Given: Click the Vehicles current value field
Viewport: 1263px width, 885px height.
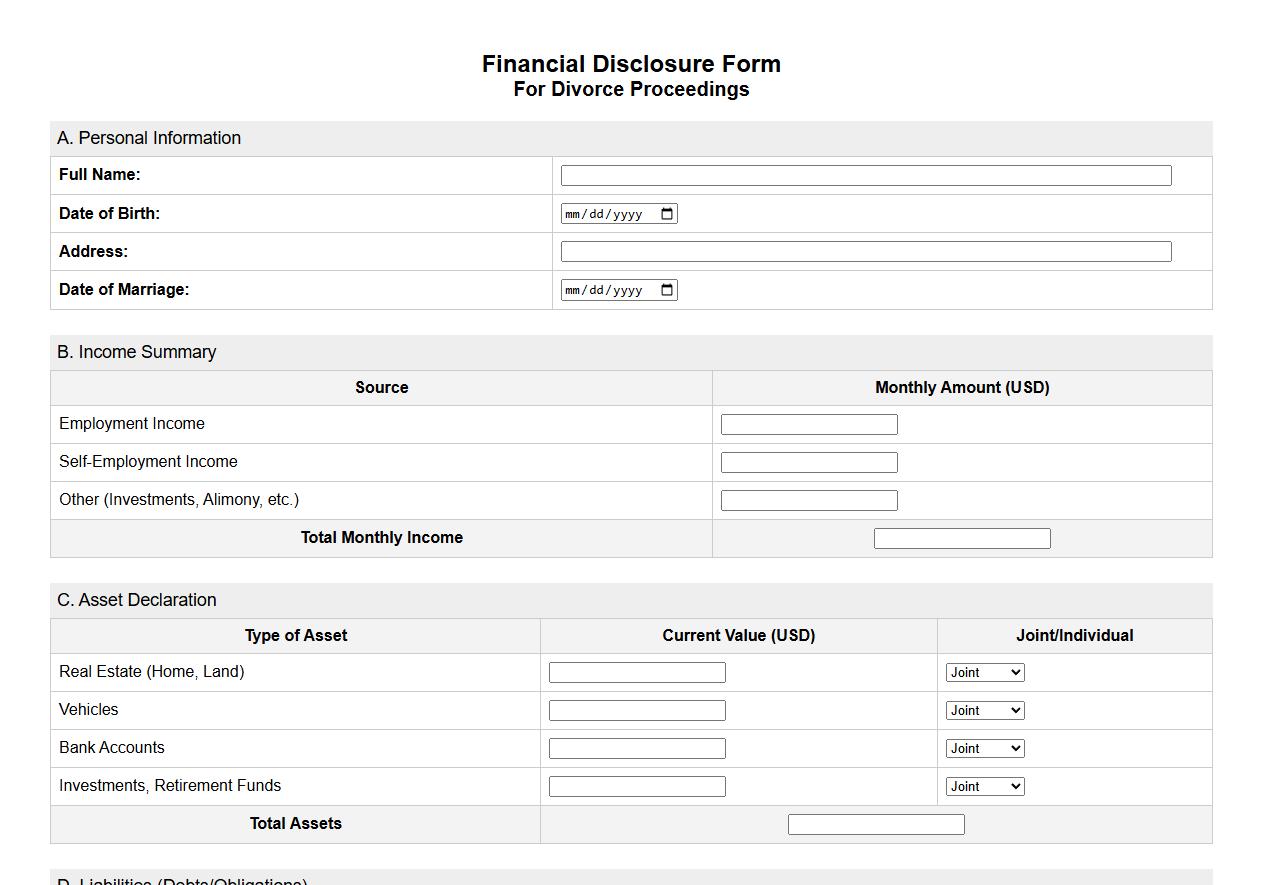Looking at the screenshot, I should pyautogui.click(x=637, y=710).
